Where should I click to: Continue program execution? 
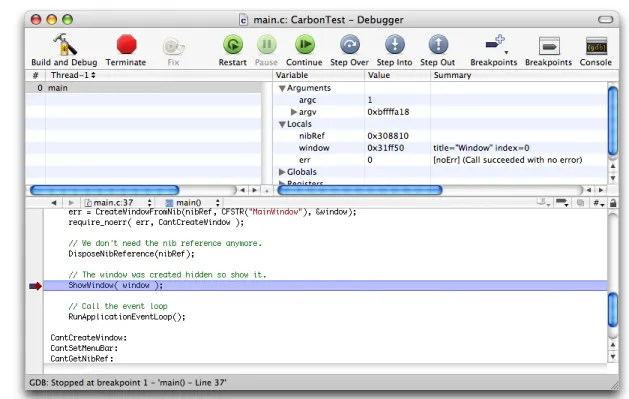(x=305, y=45)
